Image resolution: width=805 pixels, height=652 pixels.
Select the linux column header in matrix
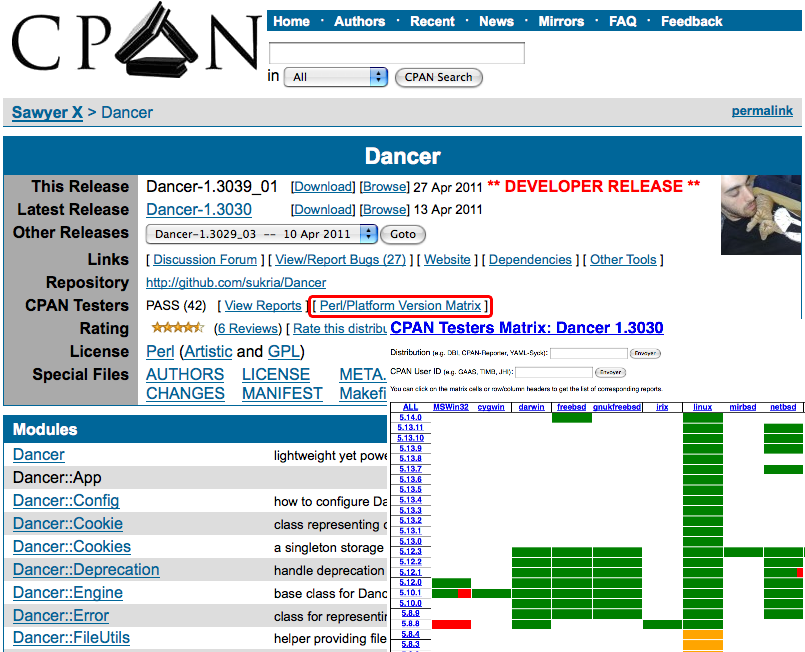coord(702,407)
